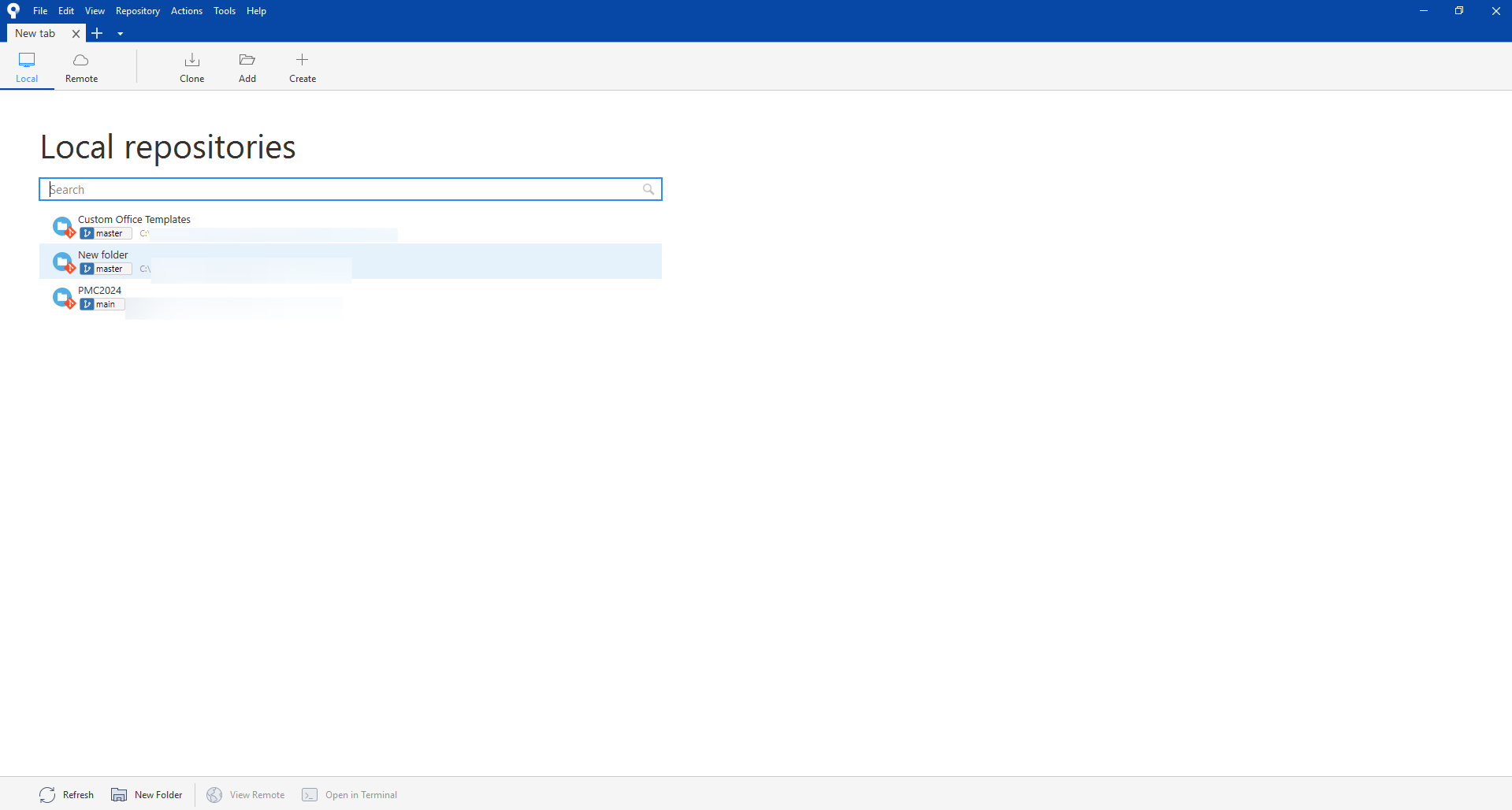Switch to Remote repositories view
This screenshot has width=1512, height=810.
81,67
